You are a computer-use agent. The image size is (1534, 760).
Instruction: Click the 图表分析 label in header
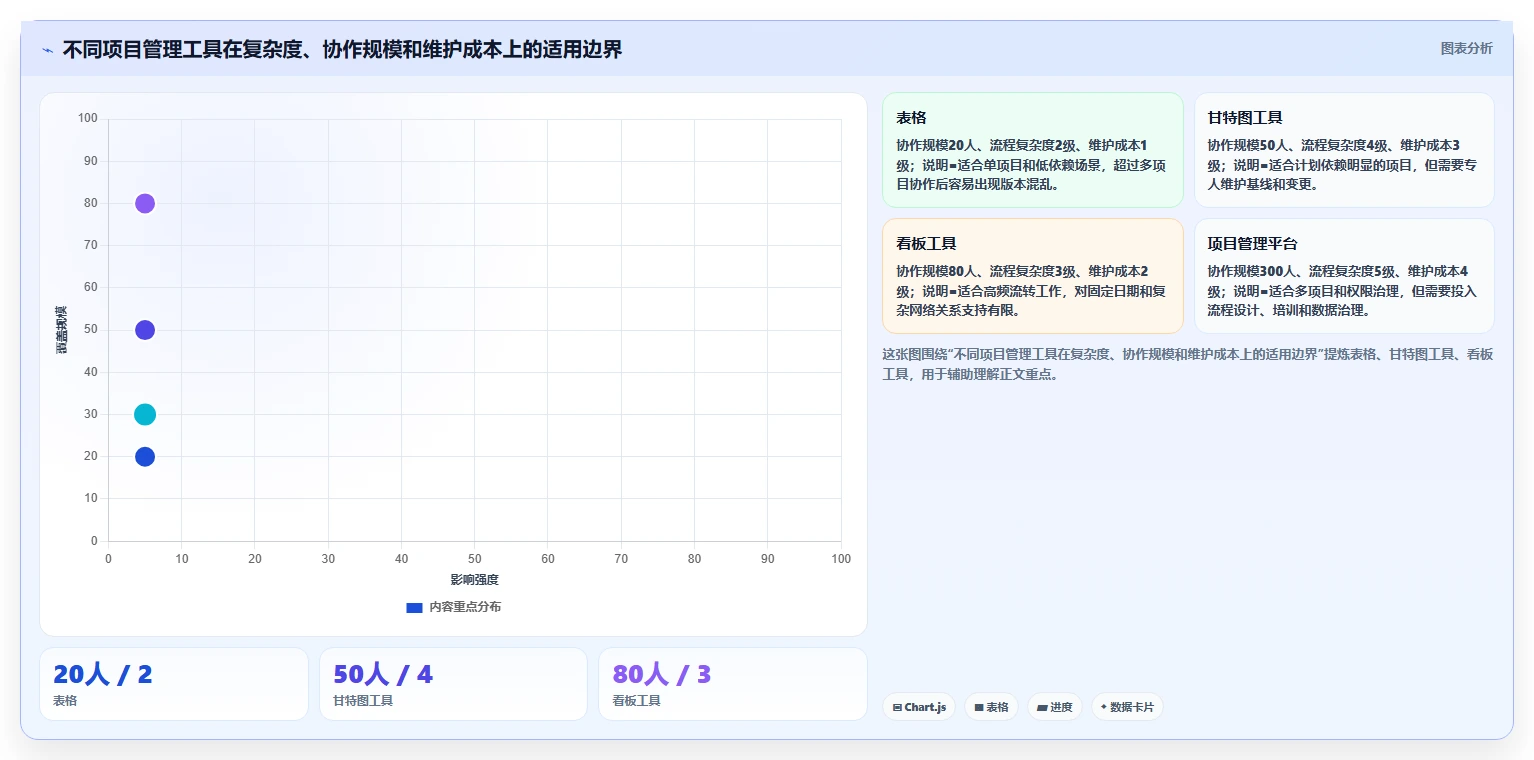tap(1466, 48)
